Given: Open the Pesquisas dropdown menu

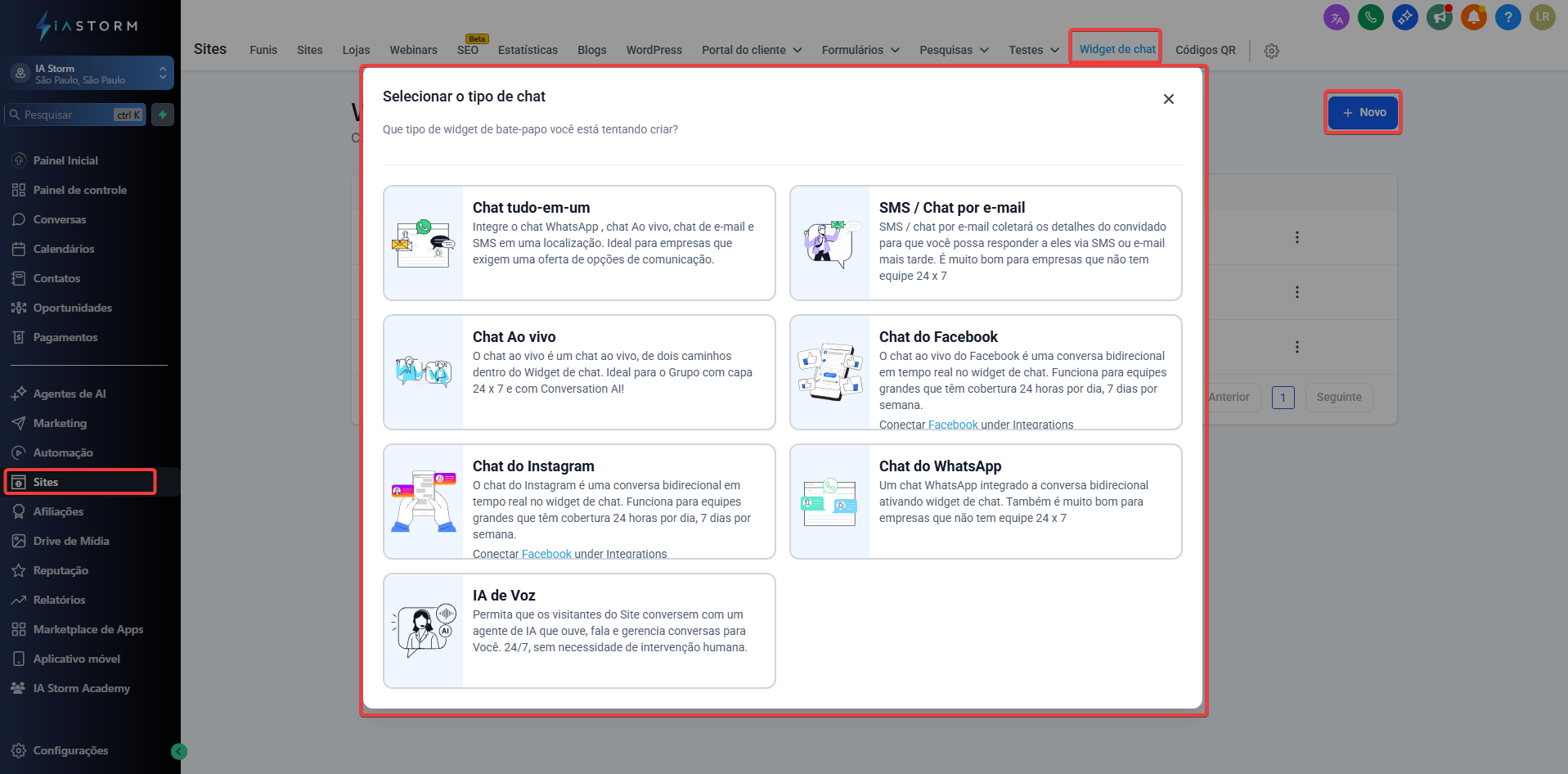Looking at the screenshot, I should [x=953, y=50].
